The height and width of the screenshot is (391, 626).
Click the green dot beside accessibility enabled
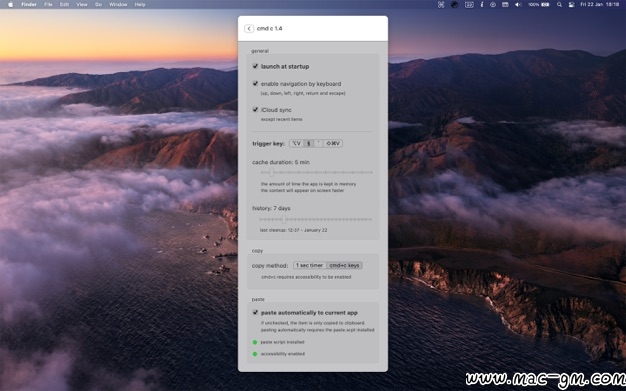pyautogui.click(x=255, y=354)
